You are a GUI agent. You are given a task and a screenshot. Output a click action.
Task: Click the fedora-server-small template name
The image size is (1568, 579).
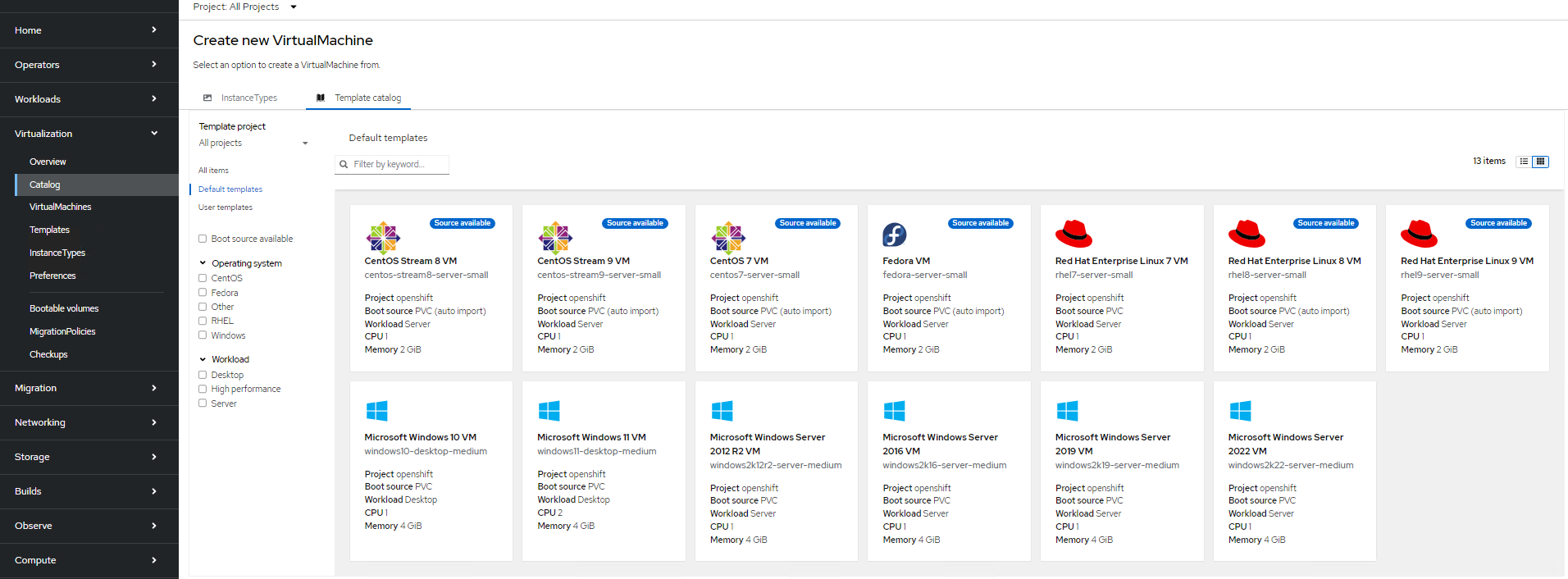click(x=924, y=275)
